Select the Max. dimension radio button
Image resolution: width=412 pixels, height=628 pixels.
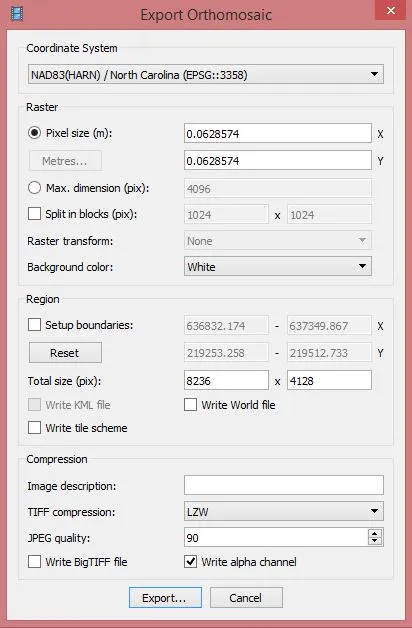click(x=34, y=188)
